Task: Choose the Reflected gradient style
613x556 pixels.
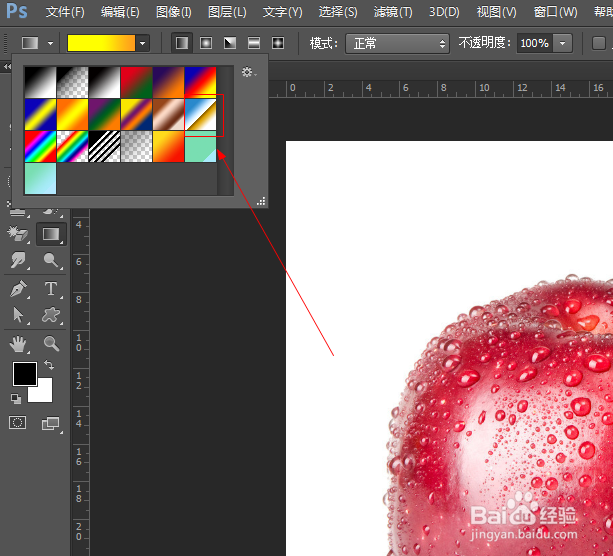Action: click(x=254, y=43)
